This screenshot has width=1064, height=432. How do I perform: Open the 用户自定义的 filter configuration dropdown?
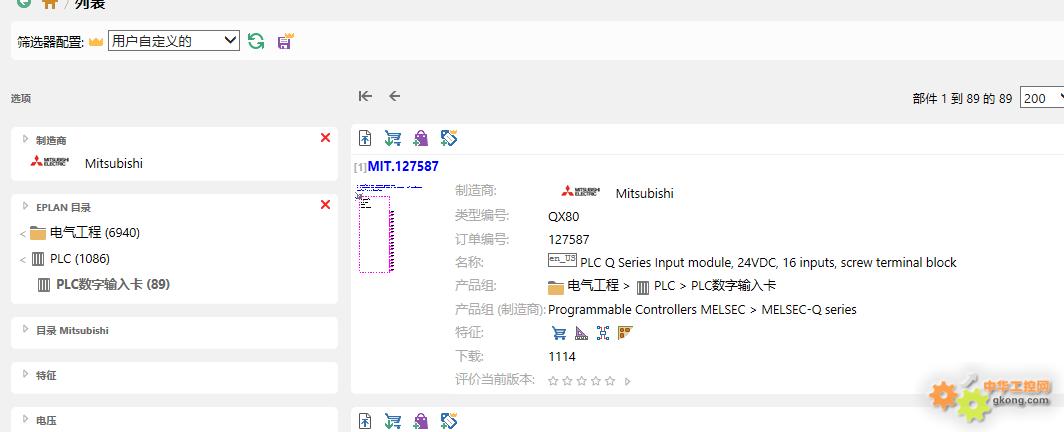pos(174,41)
